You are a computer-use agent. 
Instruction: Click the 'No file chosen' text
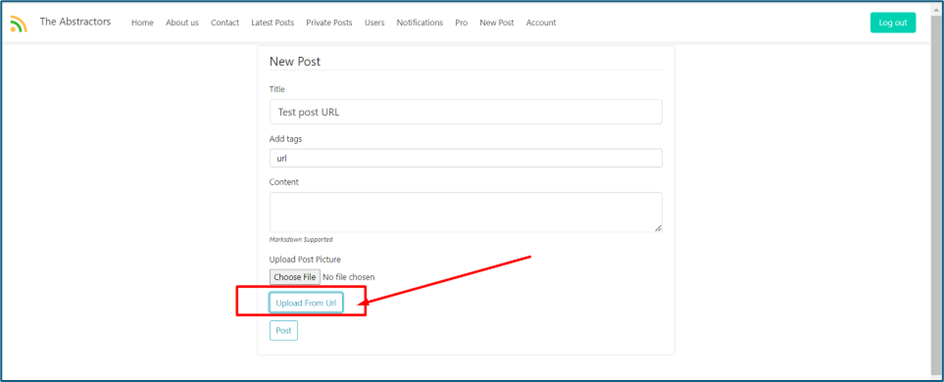pos(349,277)
